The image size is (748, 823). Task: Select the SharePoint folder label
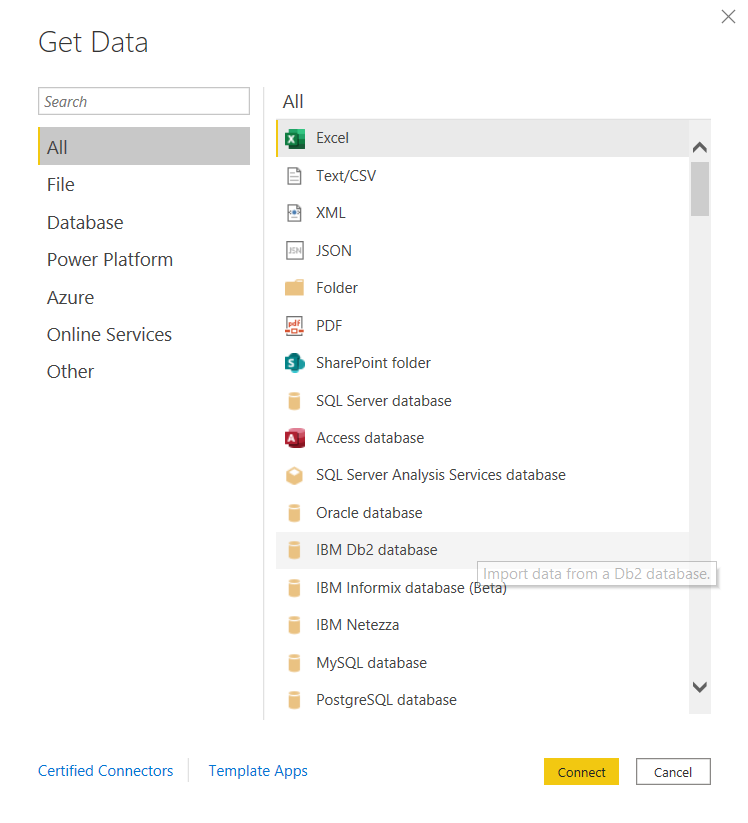click(373, 363)
